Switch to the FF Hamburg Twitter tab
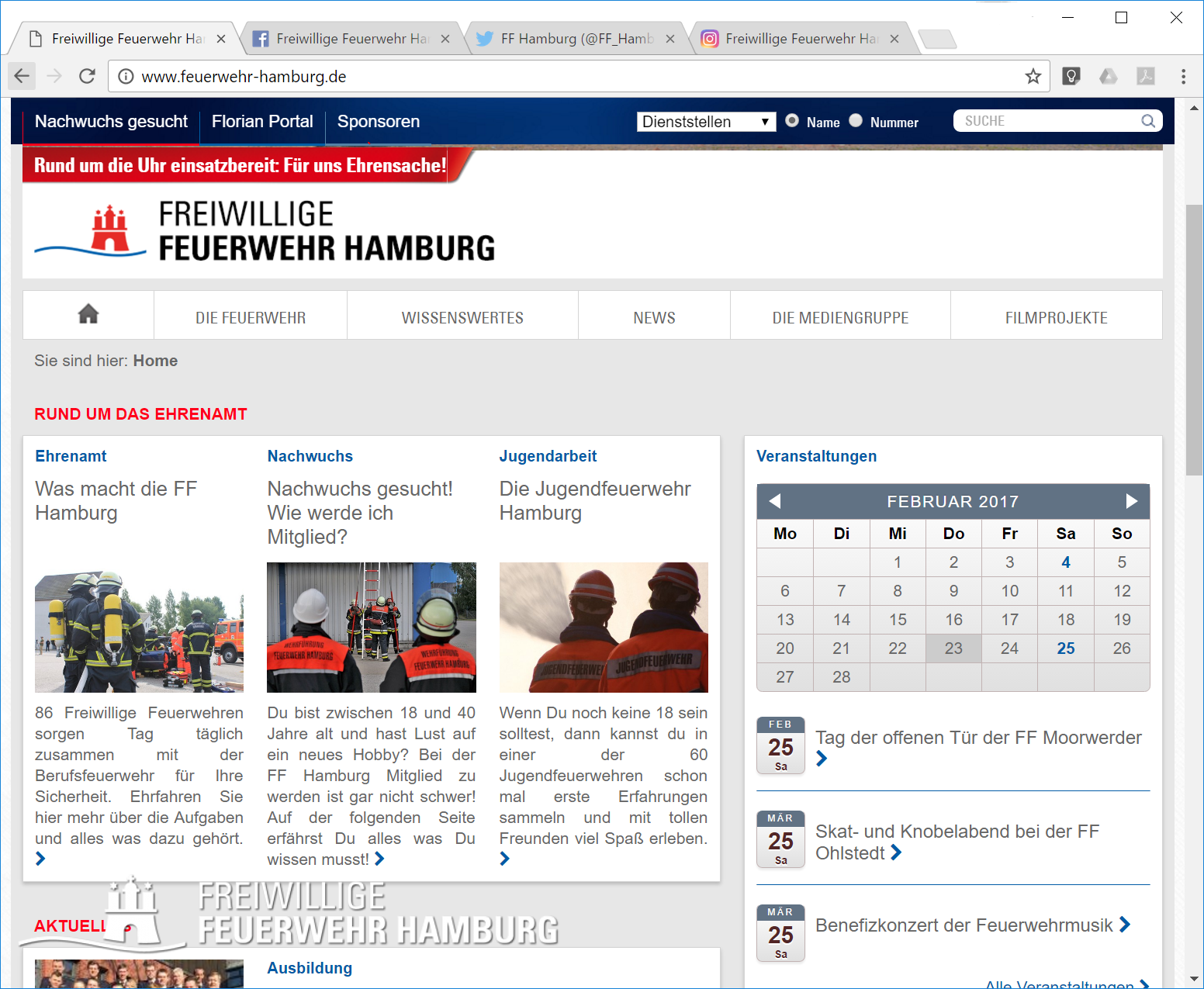Viewport: 1204px width, 989px height. (576, 39)
